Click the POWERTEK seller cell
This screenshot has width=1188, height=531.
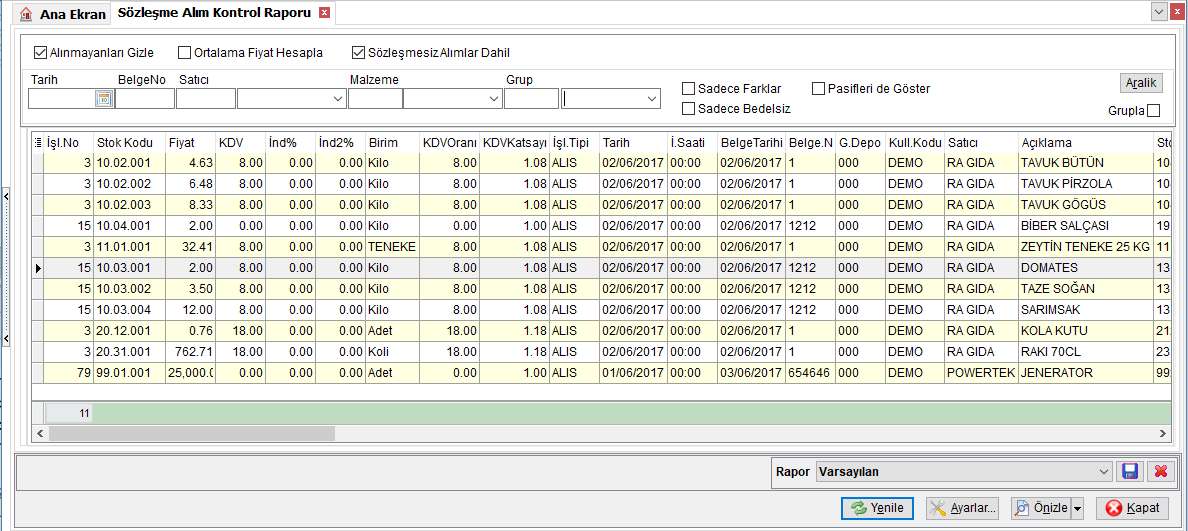coord(980,373)
